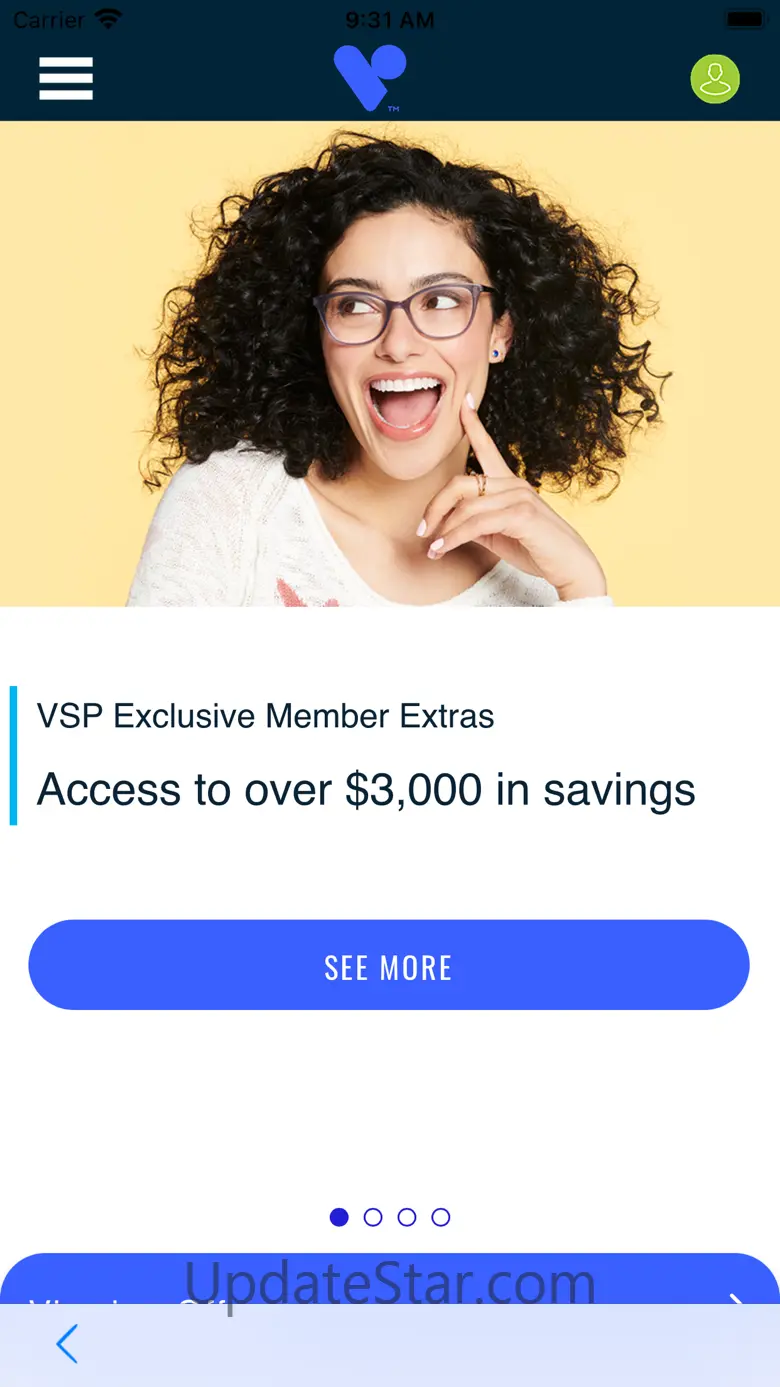Tap the Wi-Fi status icon

(109, 18)
